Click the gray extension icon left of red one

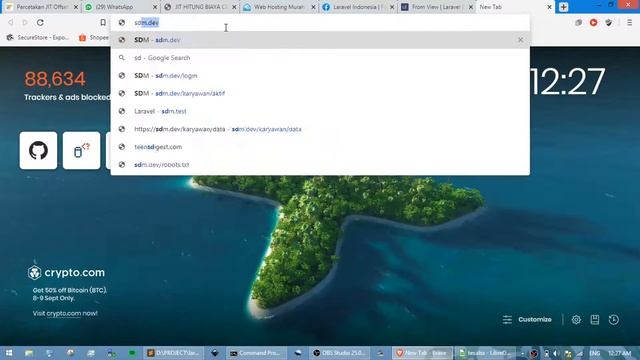point(578,23)
